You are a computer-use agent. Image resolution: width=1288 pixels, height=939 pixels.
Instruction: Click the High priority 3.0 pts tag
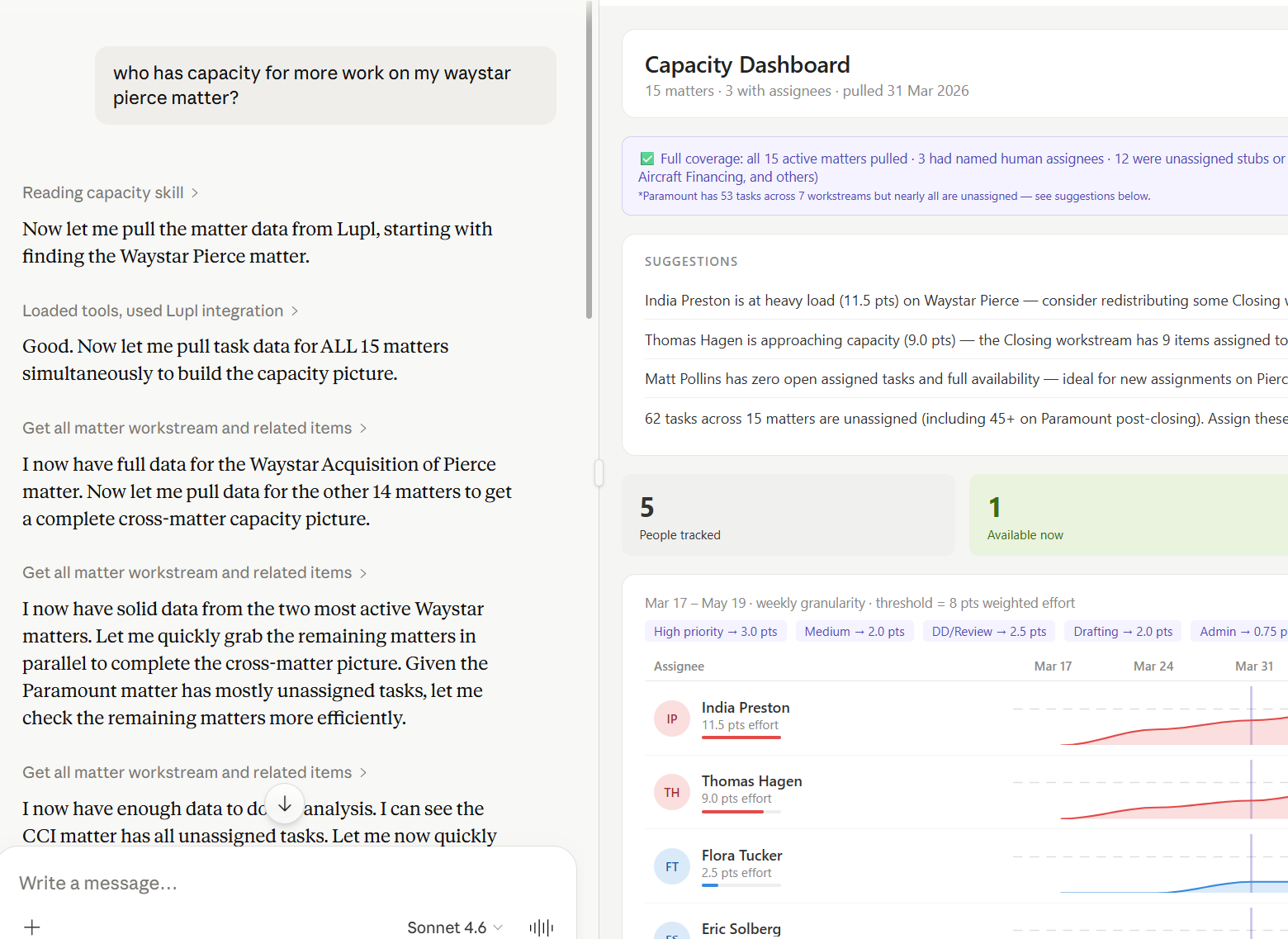click(x=716, y=631)
